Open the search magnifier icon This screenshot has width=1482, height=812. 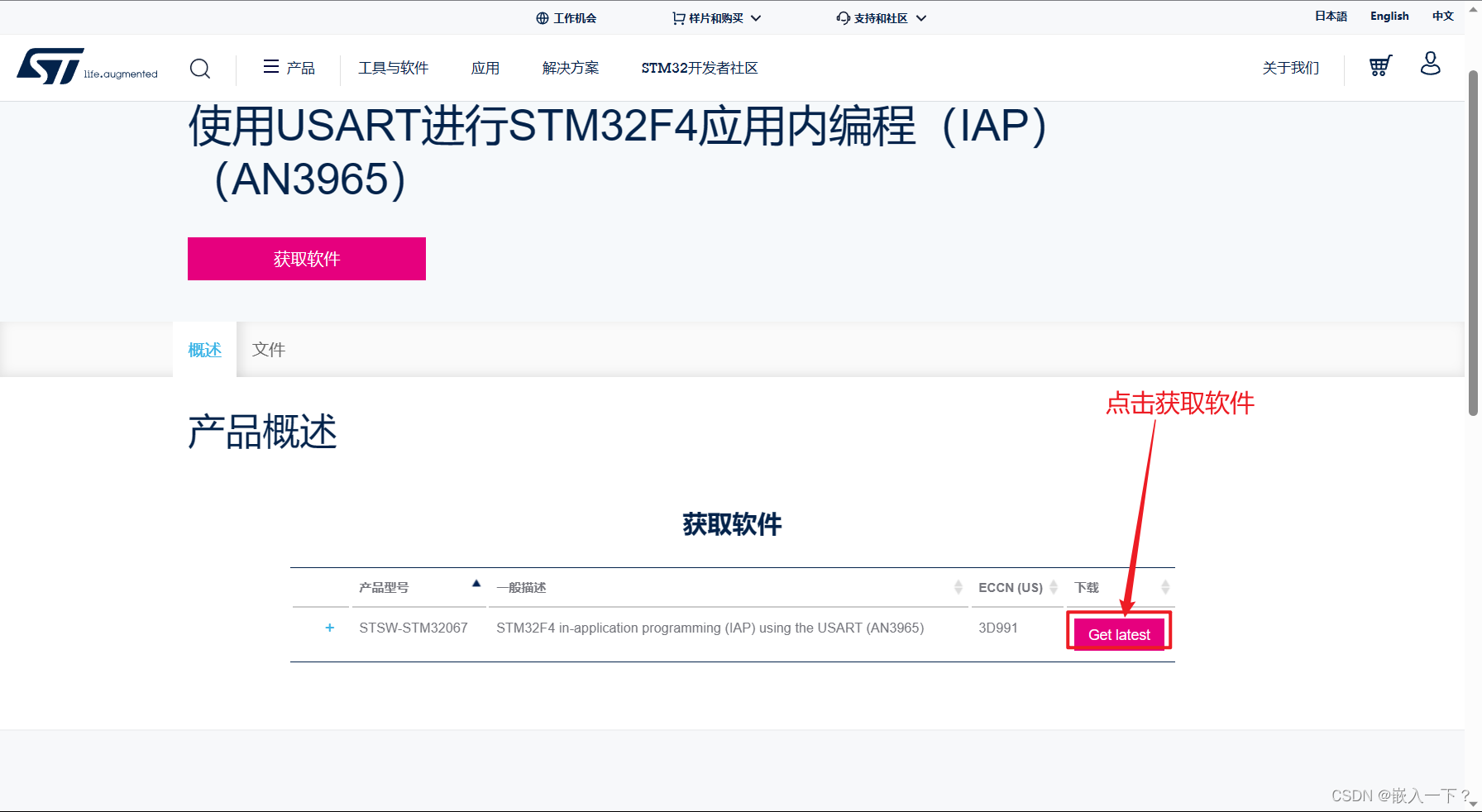(200, 68)
